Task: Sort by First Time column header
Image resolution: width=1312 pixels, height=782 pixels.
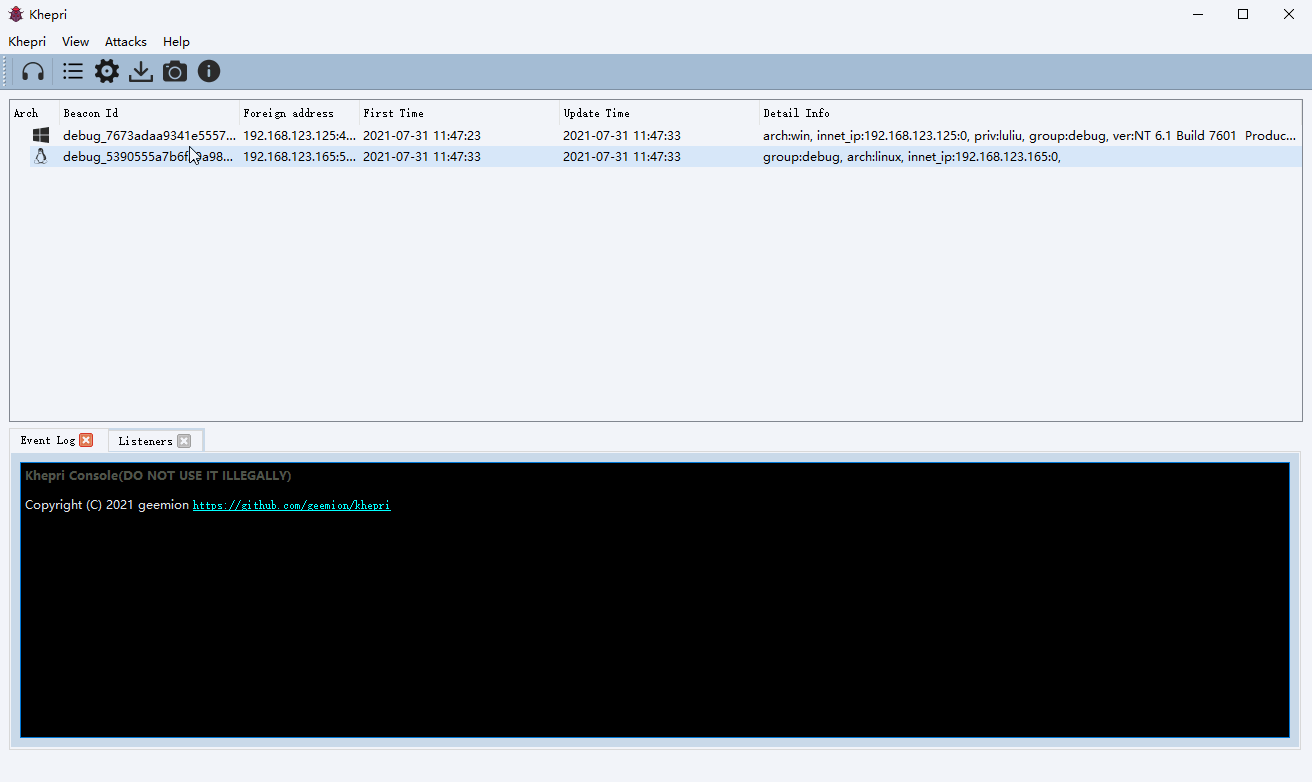Action: pos(459,113)
